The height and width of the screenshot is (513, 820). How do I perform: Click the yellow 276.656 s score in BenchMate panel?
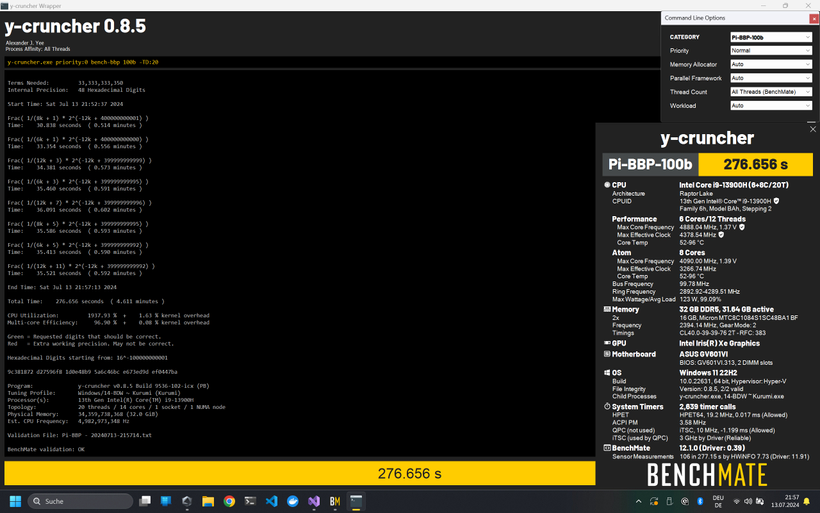[756, 164]
